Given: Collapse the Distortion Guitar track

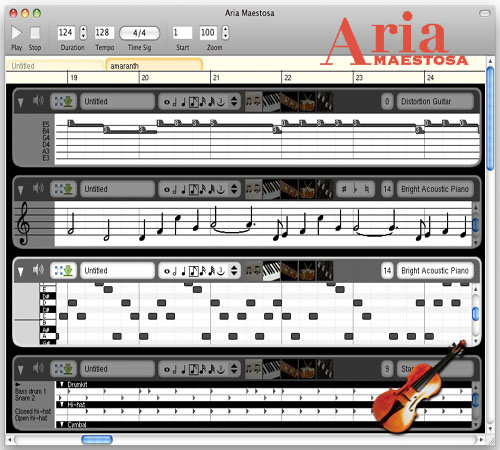Looking at the screenshot, I should pyautogui.click(x=21, y=102).
